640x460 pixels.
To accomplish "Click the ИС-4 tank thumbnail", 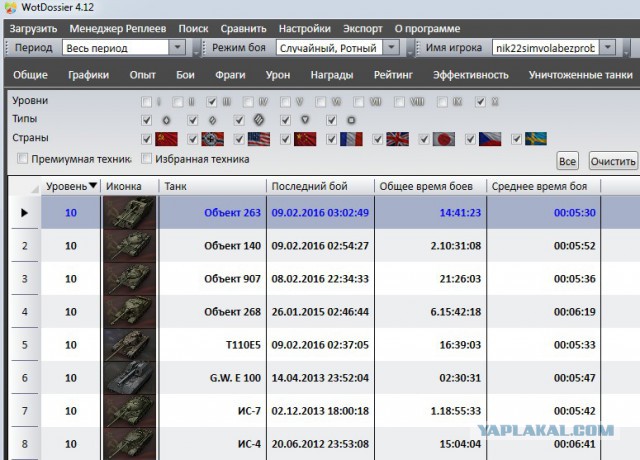I will pyautogui.click(x=129, y=443).
